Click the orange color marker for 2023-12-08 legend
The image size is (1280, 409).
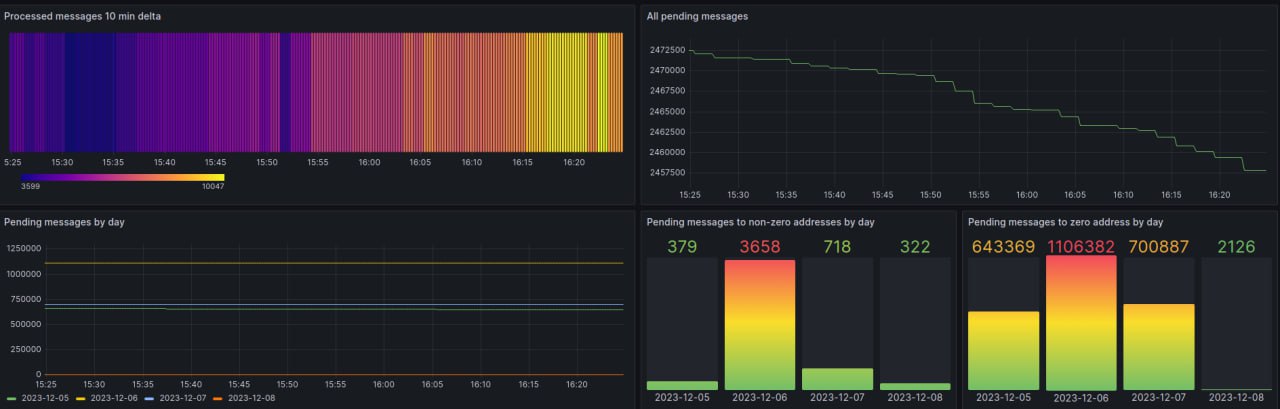[218, 398]
